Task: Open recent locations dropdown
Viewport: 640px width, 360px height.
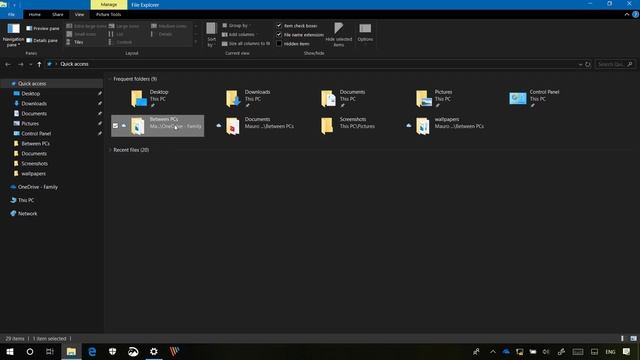Action: click(30, 64)
